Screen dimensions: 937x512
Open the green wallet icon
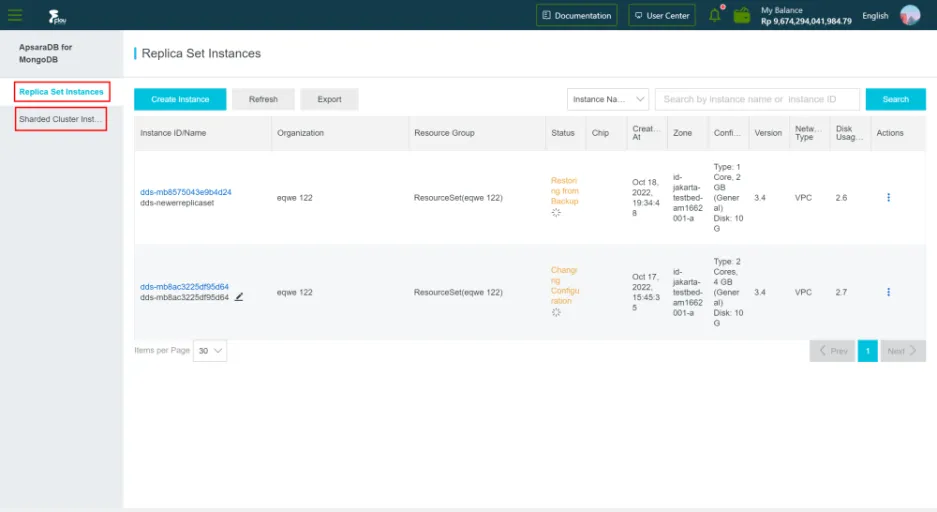click(x=742, y=15)
